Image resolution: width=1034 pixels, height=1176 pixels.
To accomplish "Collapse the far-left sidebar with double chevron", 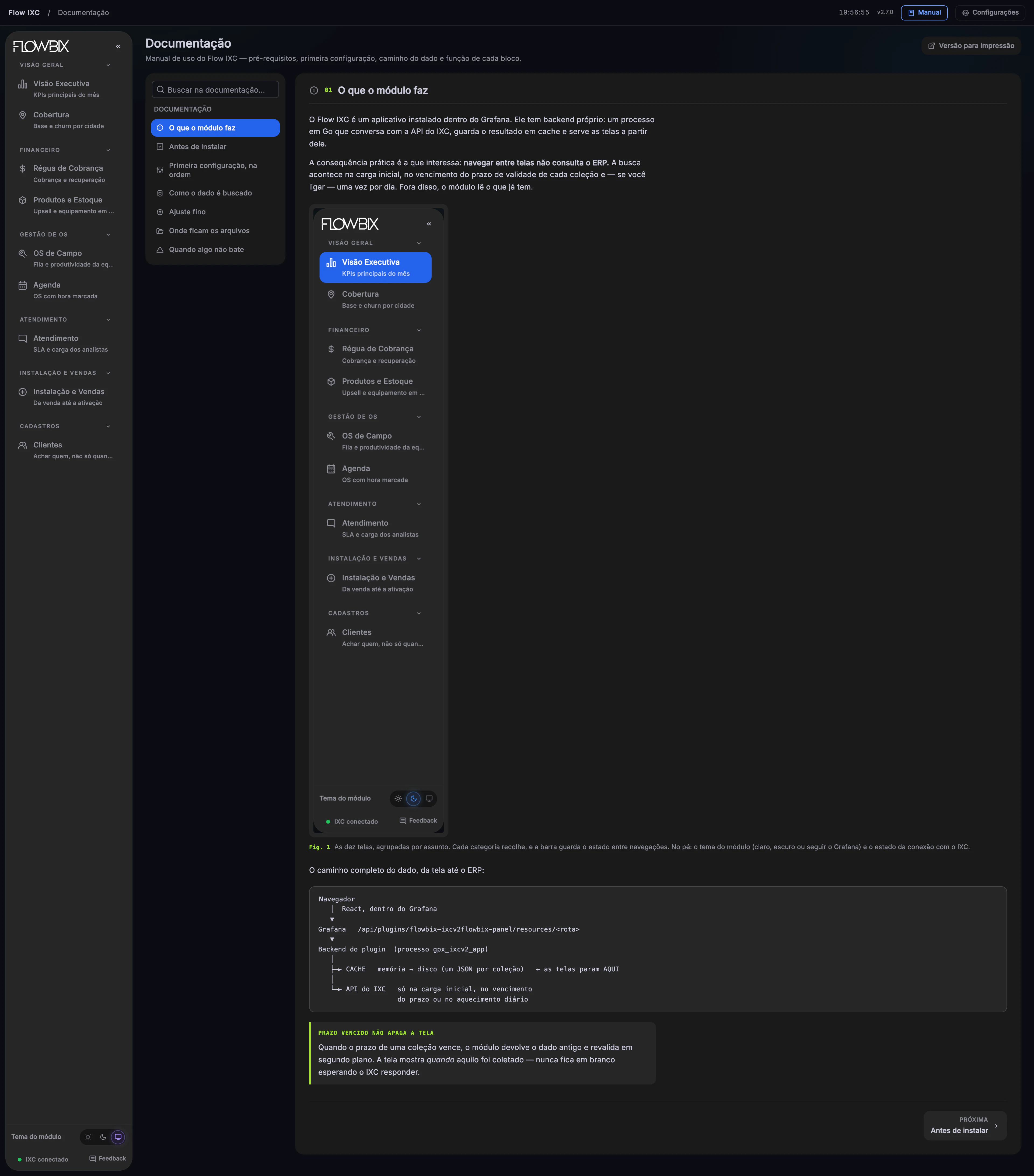I will (118, 47).
